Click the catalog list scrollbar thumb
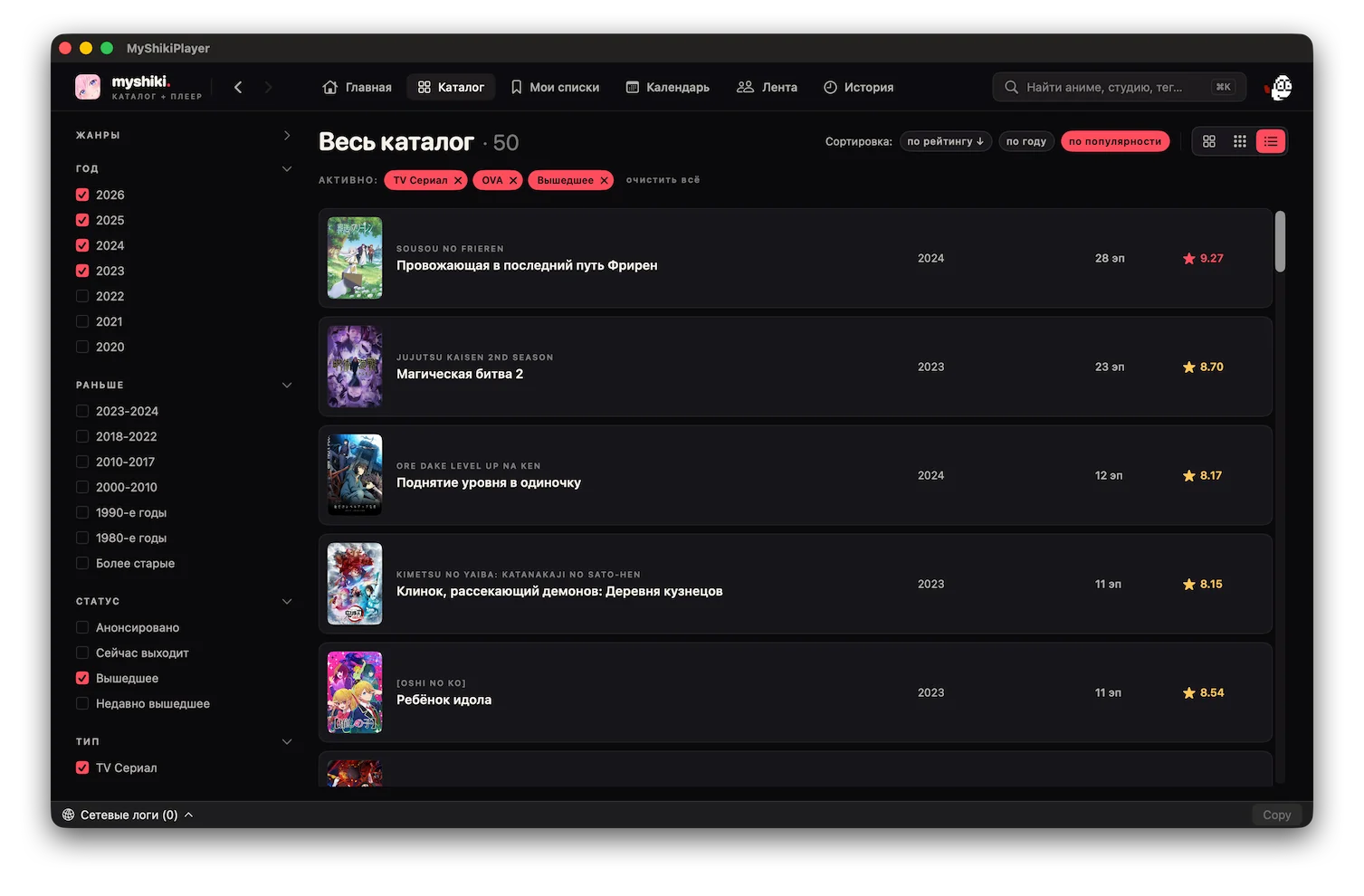This screenshot has height=896, width=1364. [1280, 242]
